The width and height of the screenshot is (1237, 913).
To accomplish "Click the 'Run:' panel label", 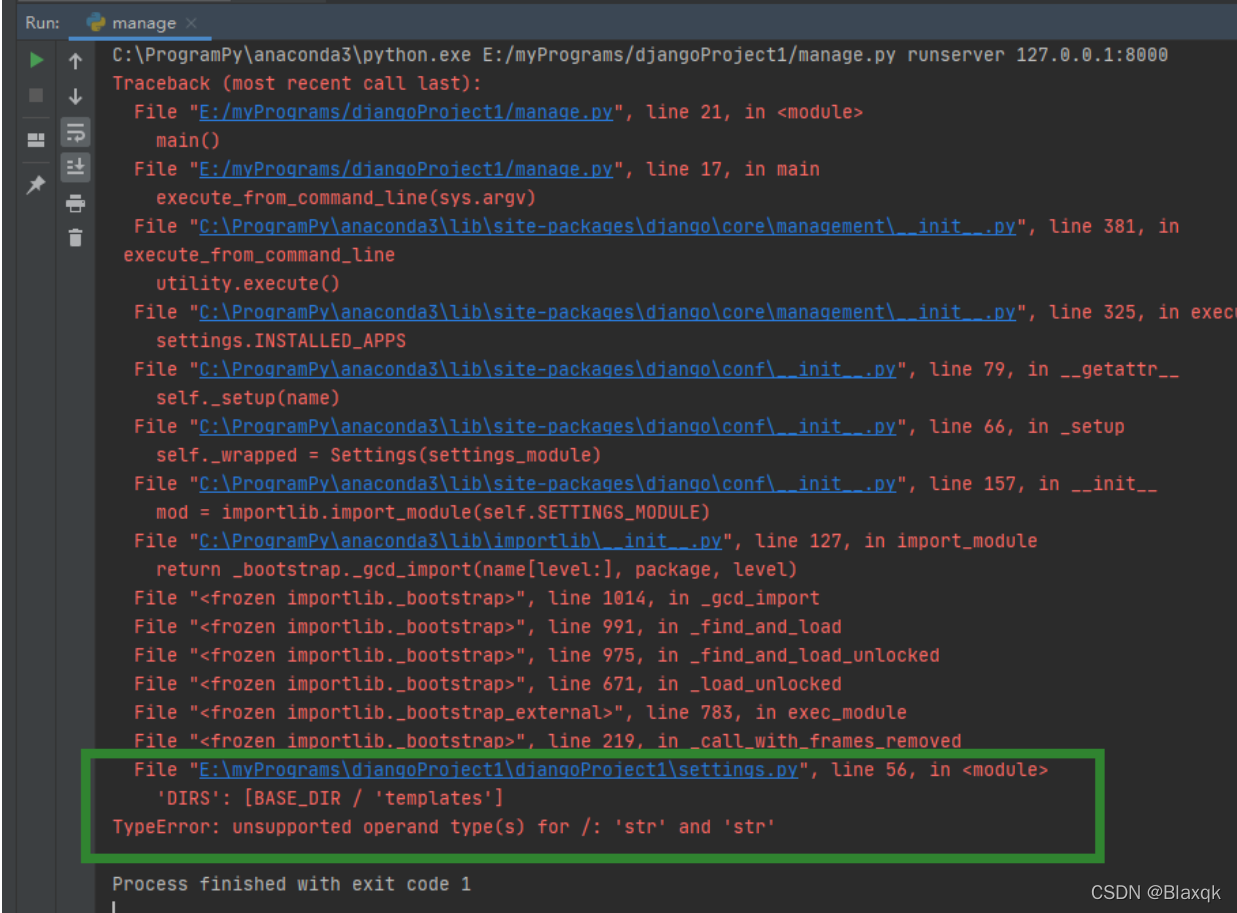I will (x=42, y=22).
